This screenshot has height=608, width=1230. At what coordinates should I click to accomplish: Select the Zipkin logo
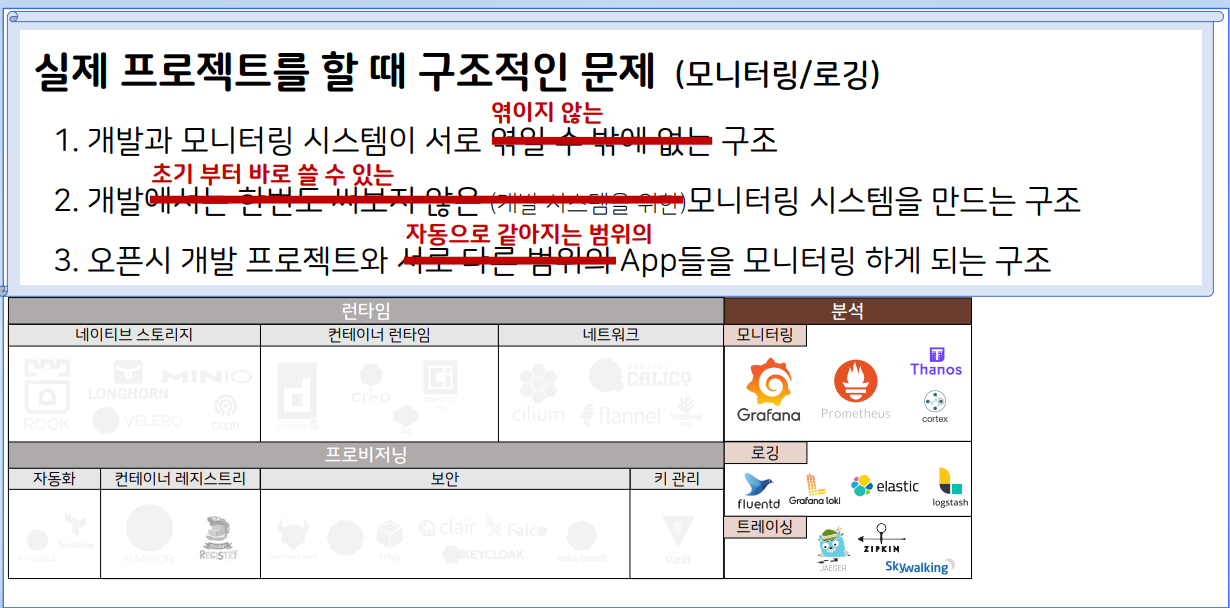coord(880,540)
